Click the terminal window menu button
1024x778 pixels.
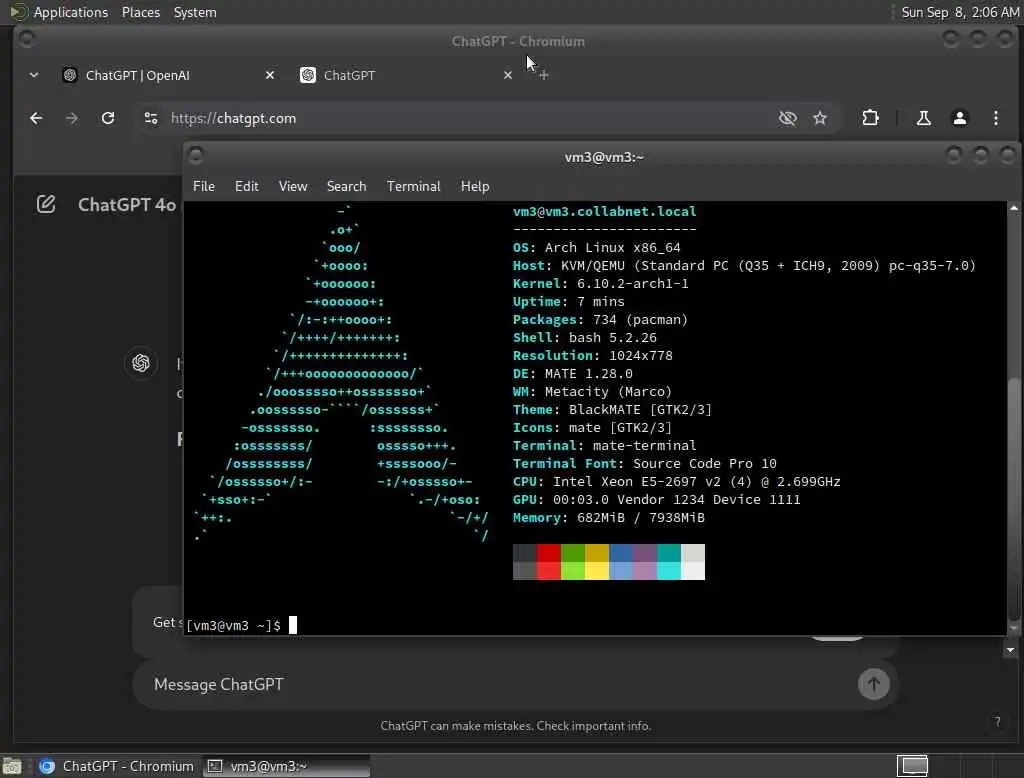point(195,155)
